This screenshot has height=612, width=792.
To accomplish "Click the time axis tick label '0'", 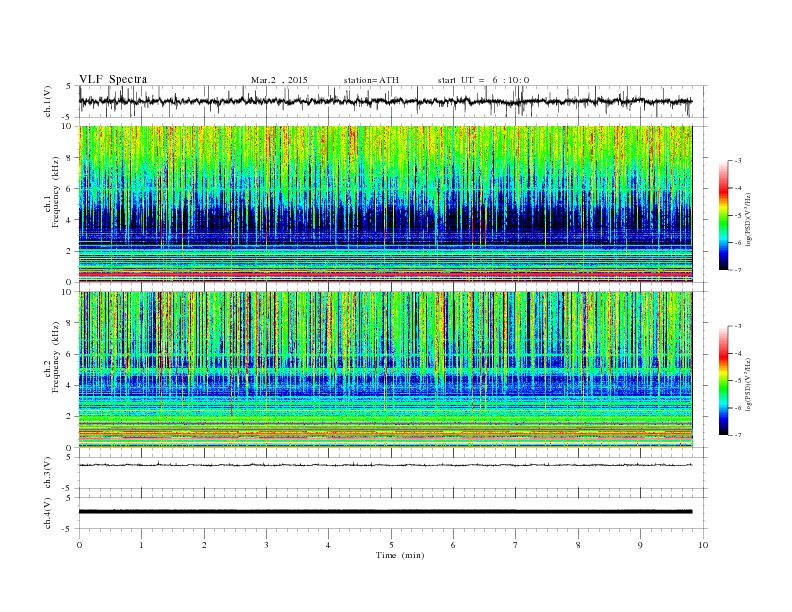I will point(79,545).
